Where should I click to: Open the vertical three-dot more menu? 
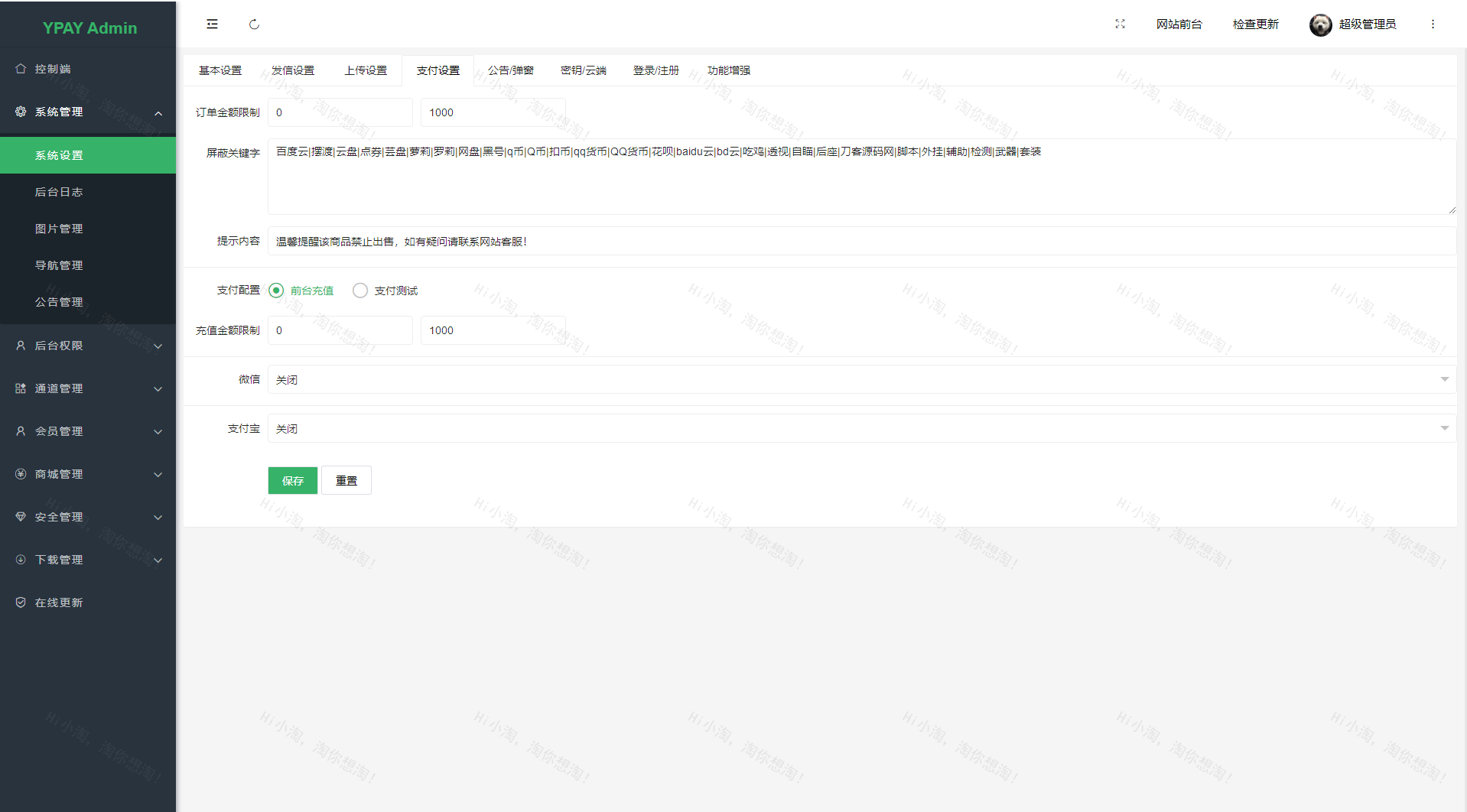tap(1433, 24)
